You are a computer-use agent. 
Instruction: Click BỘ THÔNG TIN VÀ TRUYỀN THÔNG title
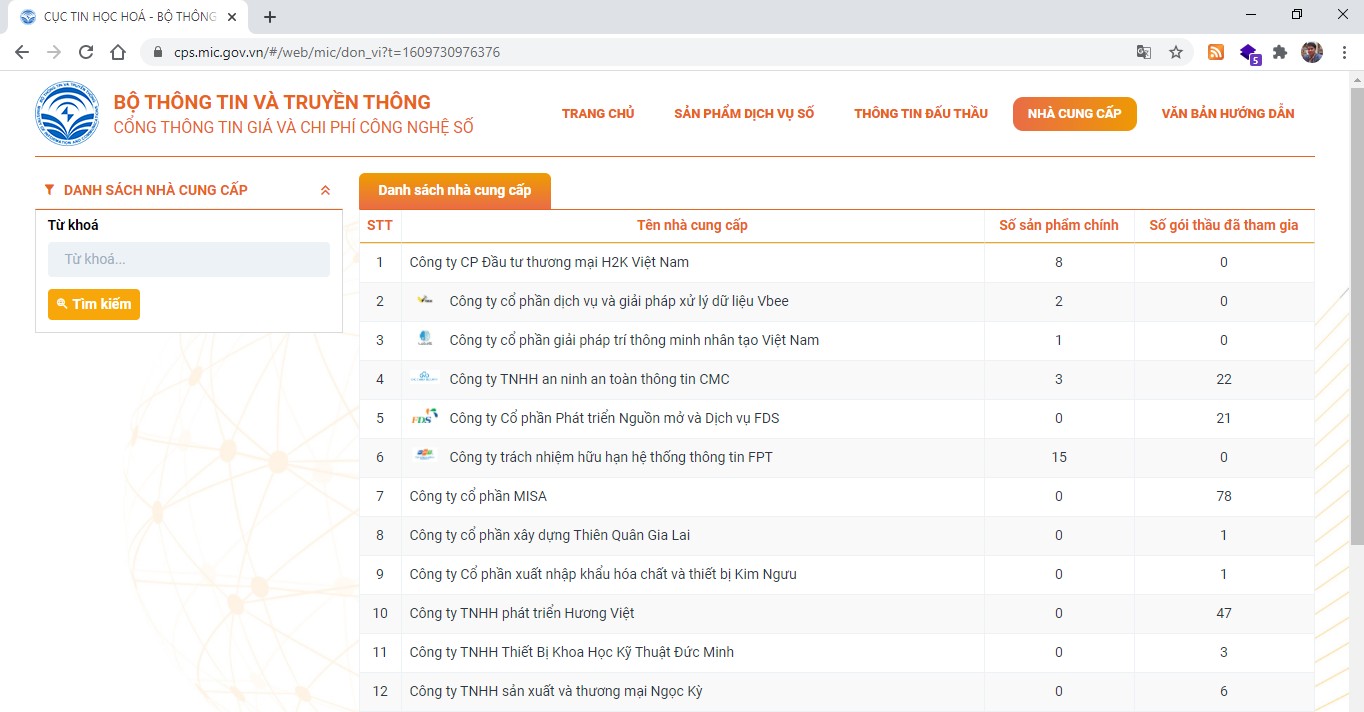pos(272,102)
